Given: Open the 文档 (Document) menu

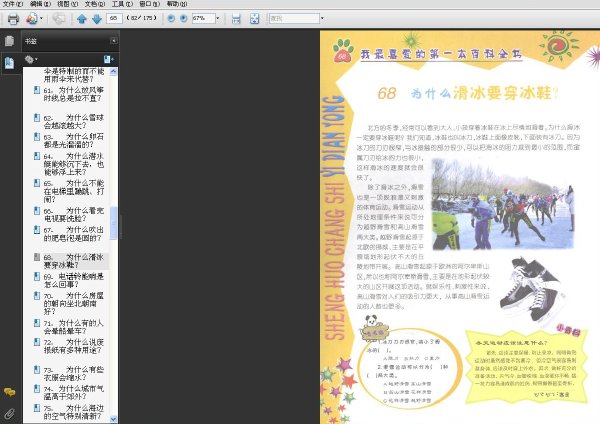Looking at the screenshot, I should point(95,4).
